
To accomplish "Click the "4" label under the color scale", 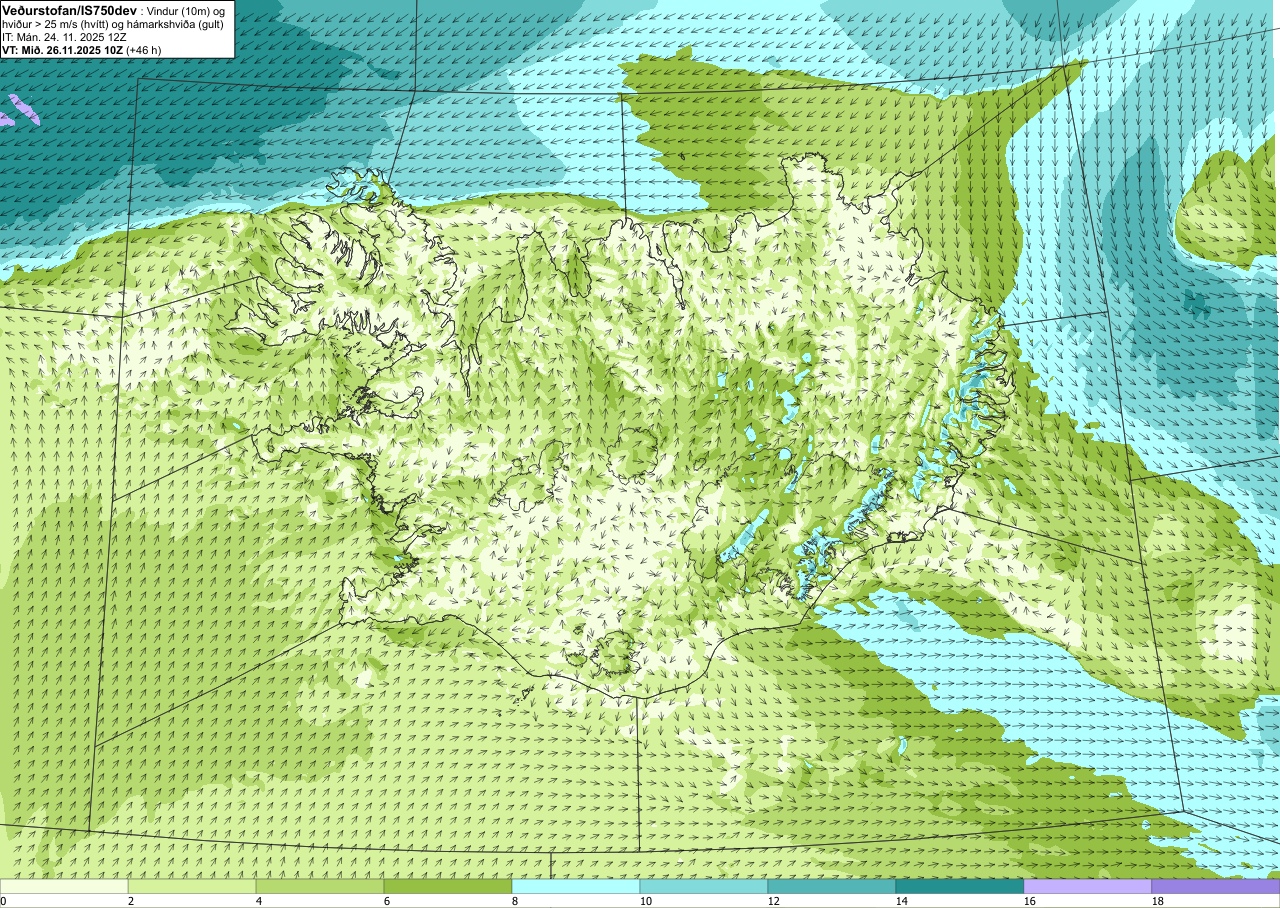I will pos(259,901).
